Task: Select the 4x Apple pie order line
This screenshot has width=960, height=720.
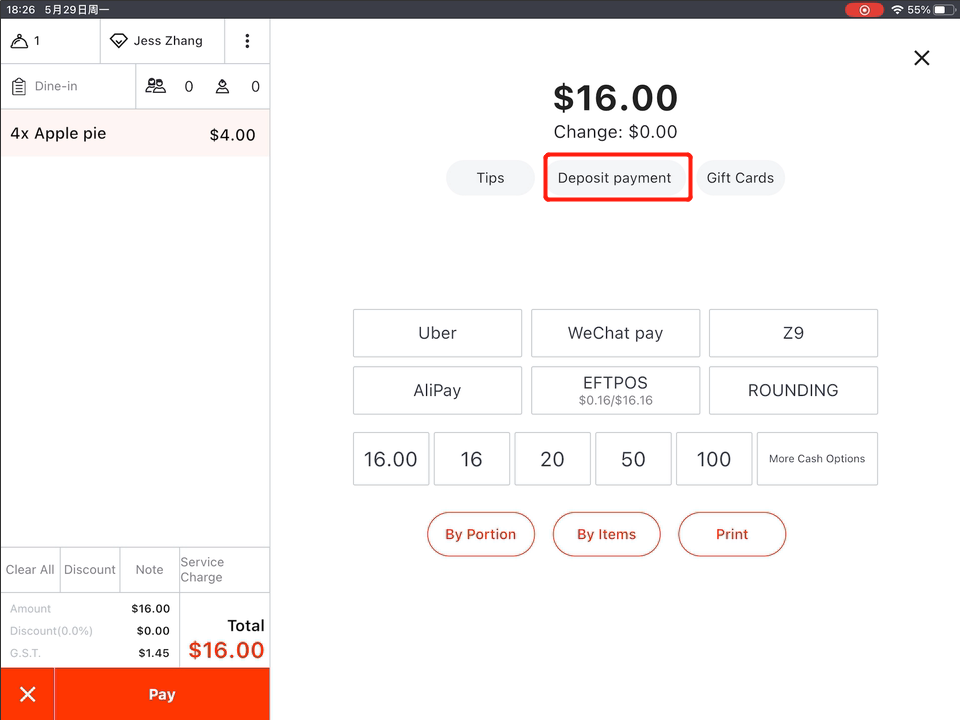Action: click(x=134, y=134)
